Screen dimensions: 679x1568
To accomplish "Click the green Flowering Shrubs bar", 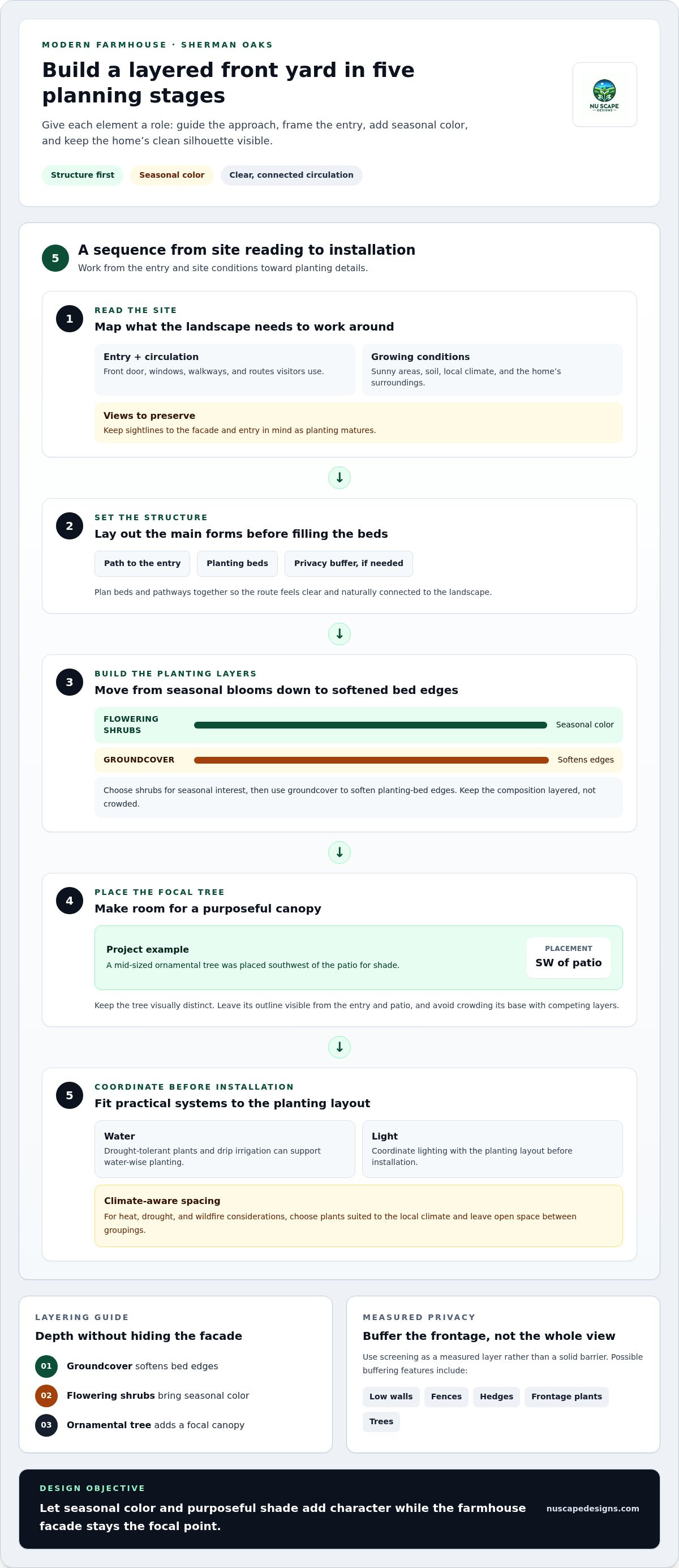I will click(371, 725).
